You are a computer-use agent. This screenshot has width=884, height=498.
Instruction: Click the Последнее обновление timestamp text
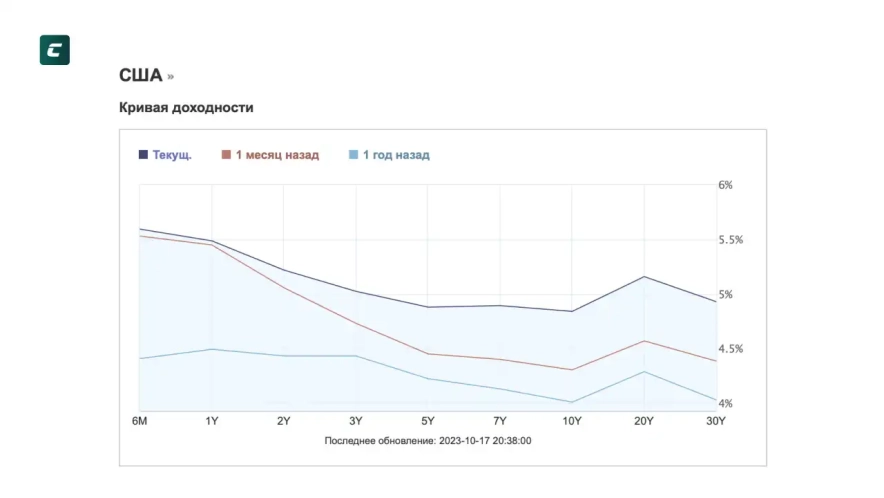(427, 440)
